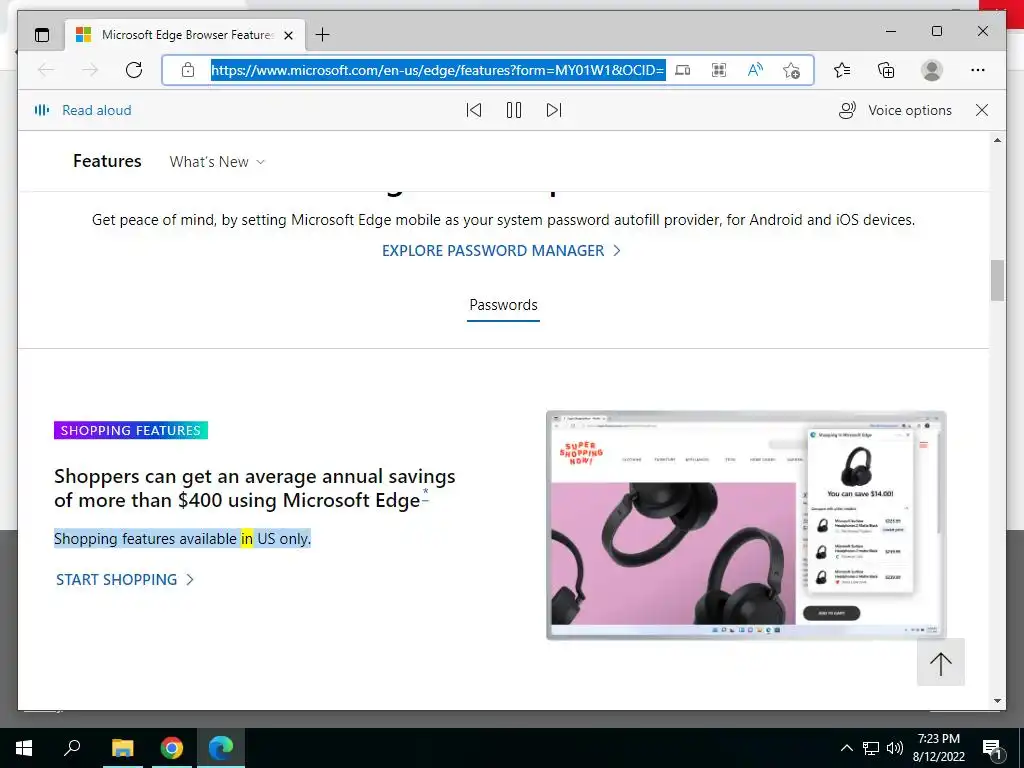Open the profile avatar menu
This screenshot has width=1024, height=768.
point(932,70)
